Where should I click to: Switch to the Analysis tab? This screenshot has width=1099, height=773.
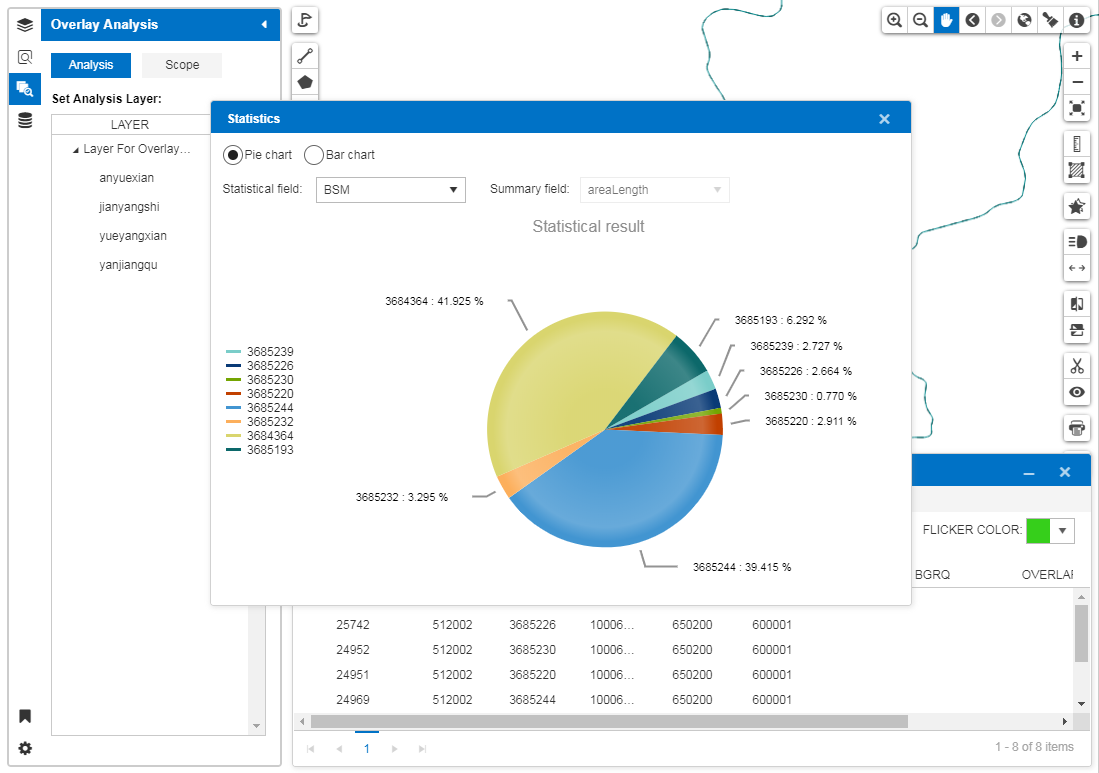pos(91,65)
